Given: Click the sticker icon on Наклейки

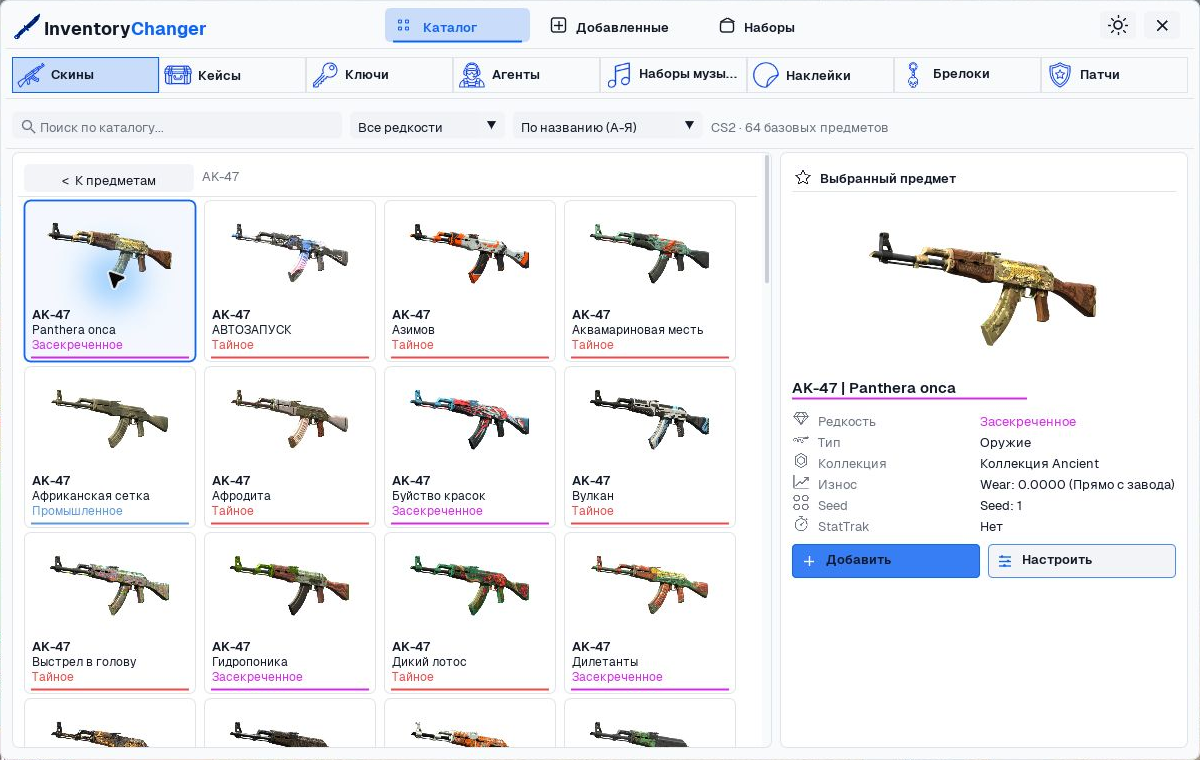Looking at the screenshot, I should pyautogui.click(x=766, y=75).
